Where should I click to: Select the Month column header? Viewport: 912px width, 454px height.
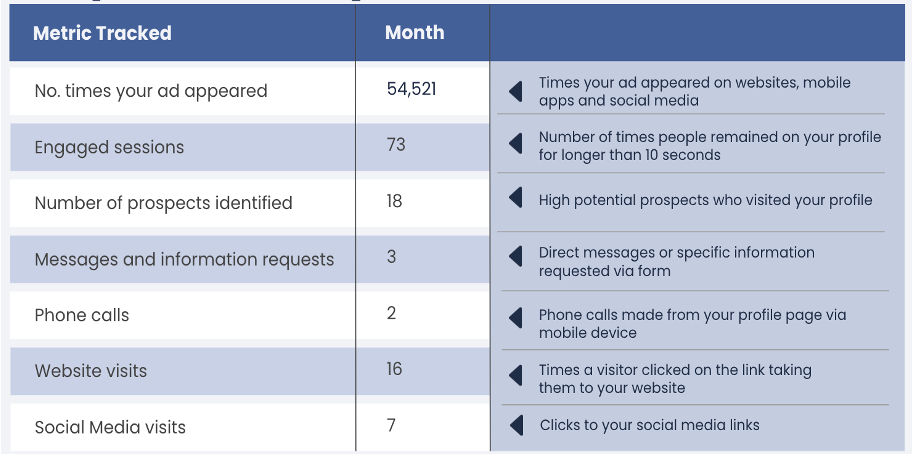click(x=414, y=32)
